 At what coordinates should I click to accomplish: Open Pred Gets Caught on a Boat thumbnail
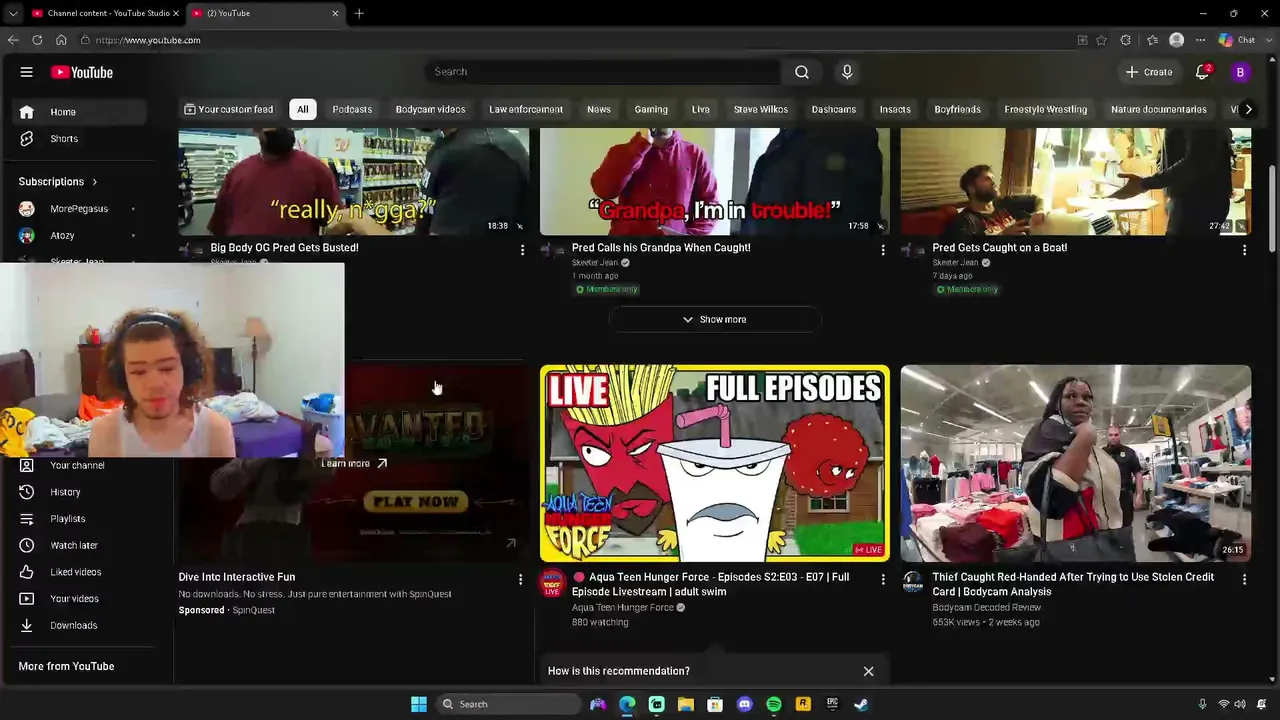[1076, 181]
